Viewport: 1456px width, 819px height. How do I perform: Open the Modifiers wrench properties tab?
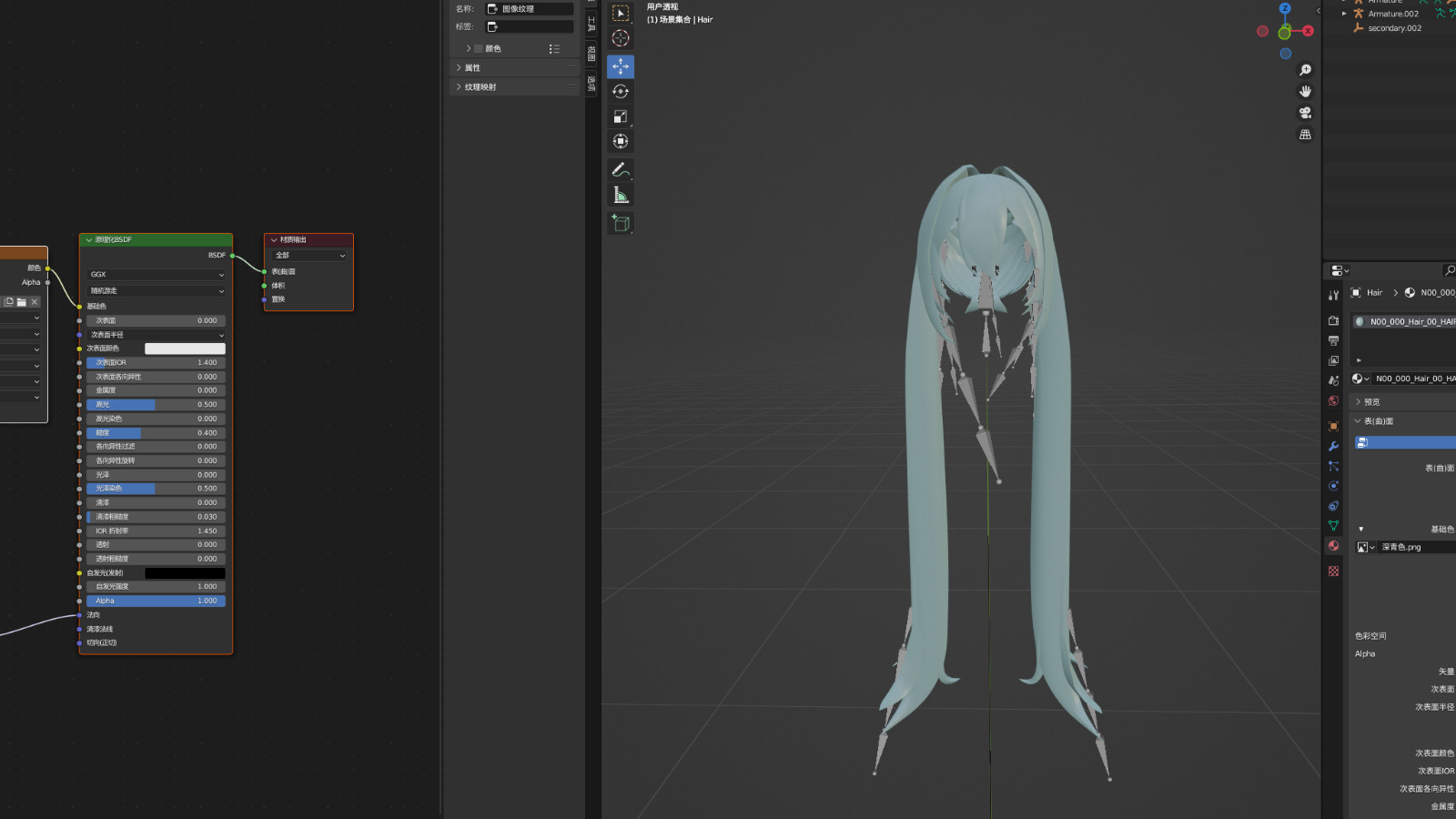click(x=1333, y=446)
